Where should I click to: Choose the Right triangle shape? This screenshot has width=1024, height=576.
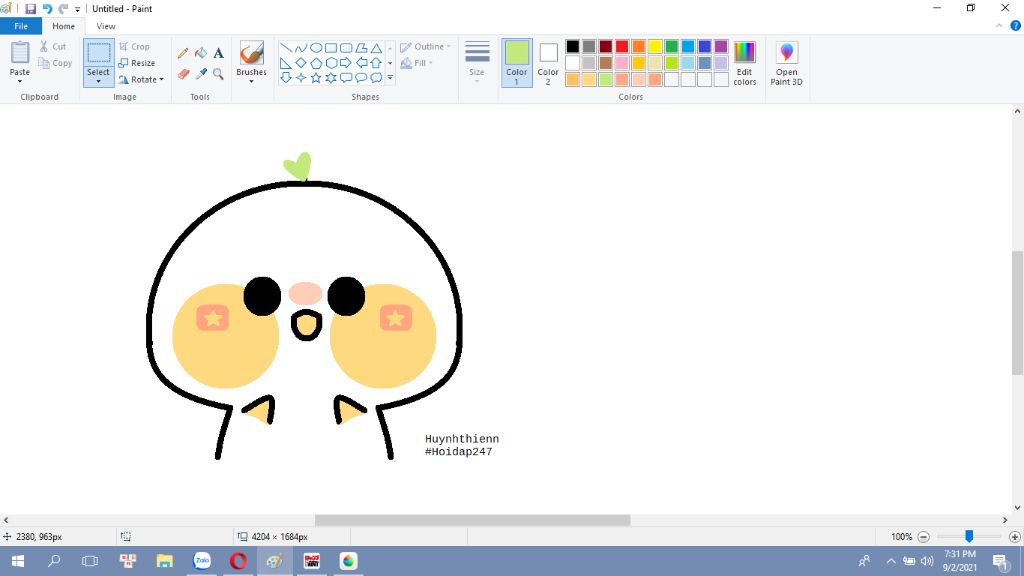[x=285, y=63]
